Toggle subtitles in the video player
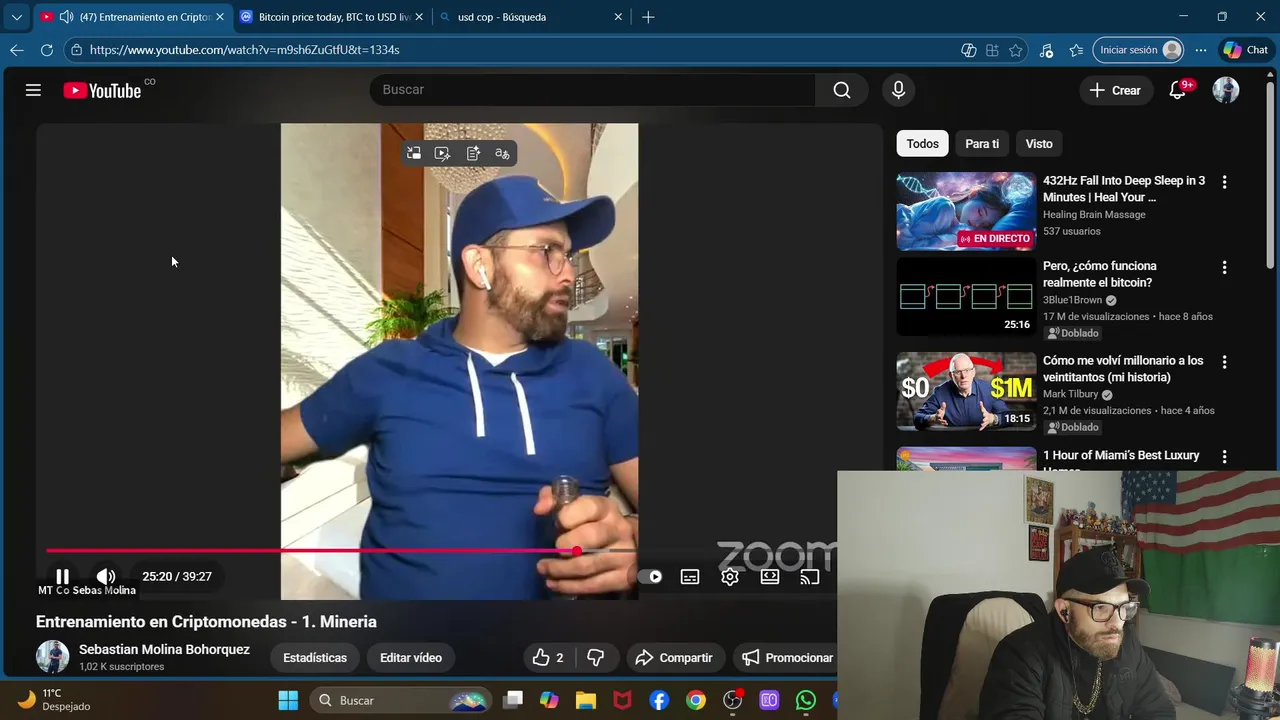1280x720 pixels. tap(690, 576)
